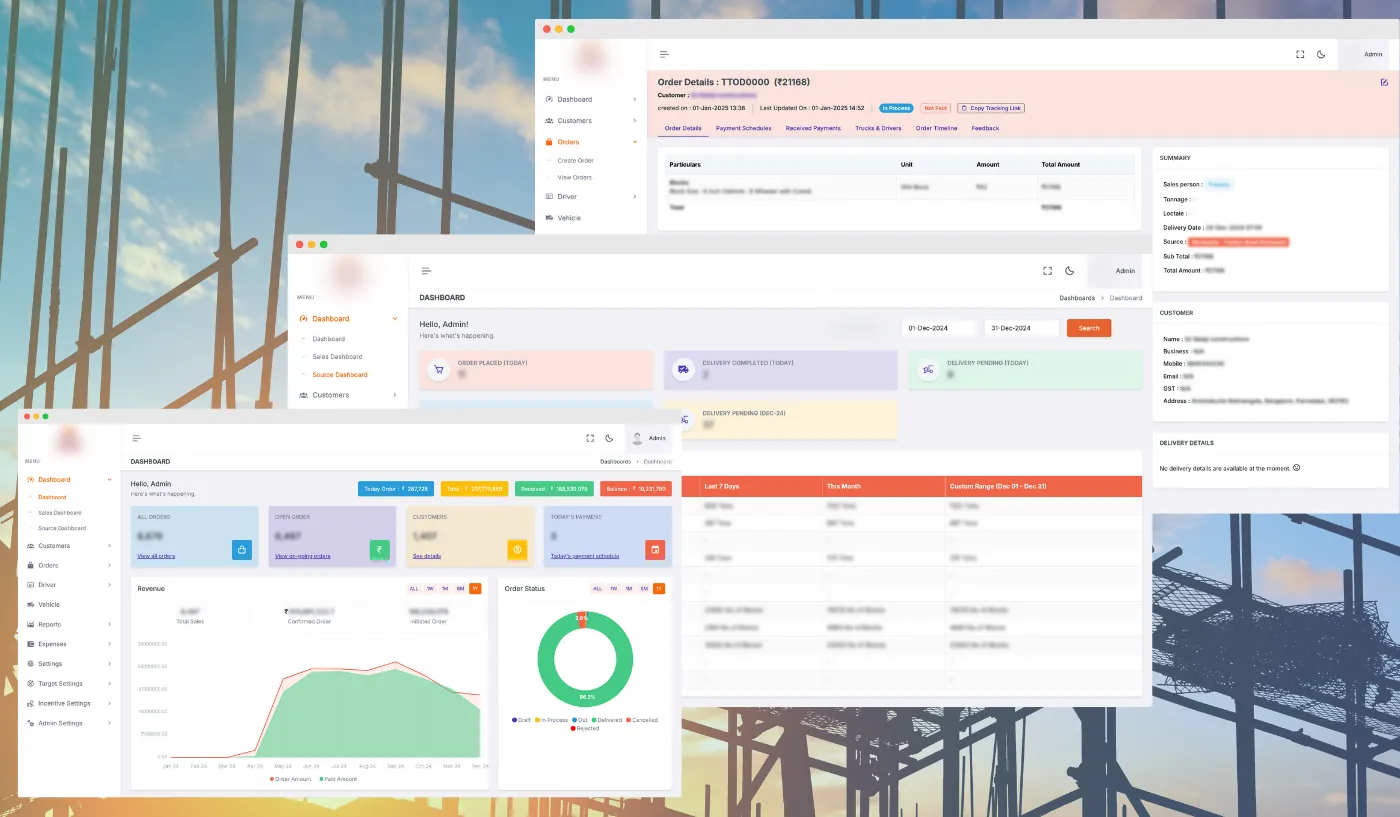The image size is (1400, 817).
Task: Click the shopping bag icon on All Orders card
Action: coord(241,549)
